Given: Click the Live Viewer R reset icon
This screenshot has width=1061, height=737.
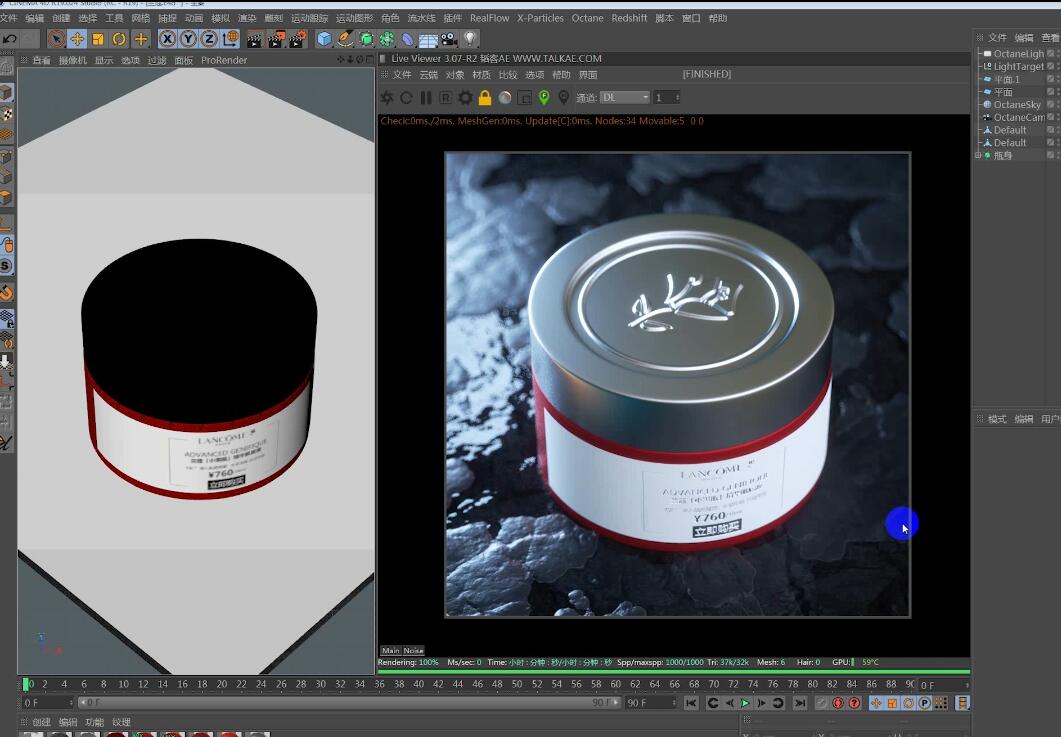Looking at the screenshot, I should click(445, 97).
